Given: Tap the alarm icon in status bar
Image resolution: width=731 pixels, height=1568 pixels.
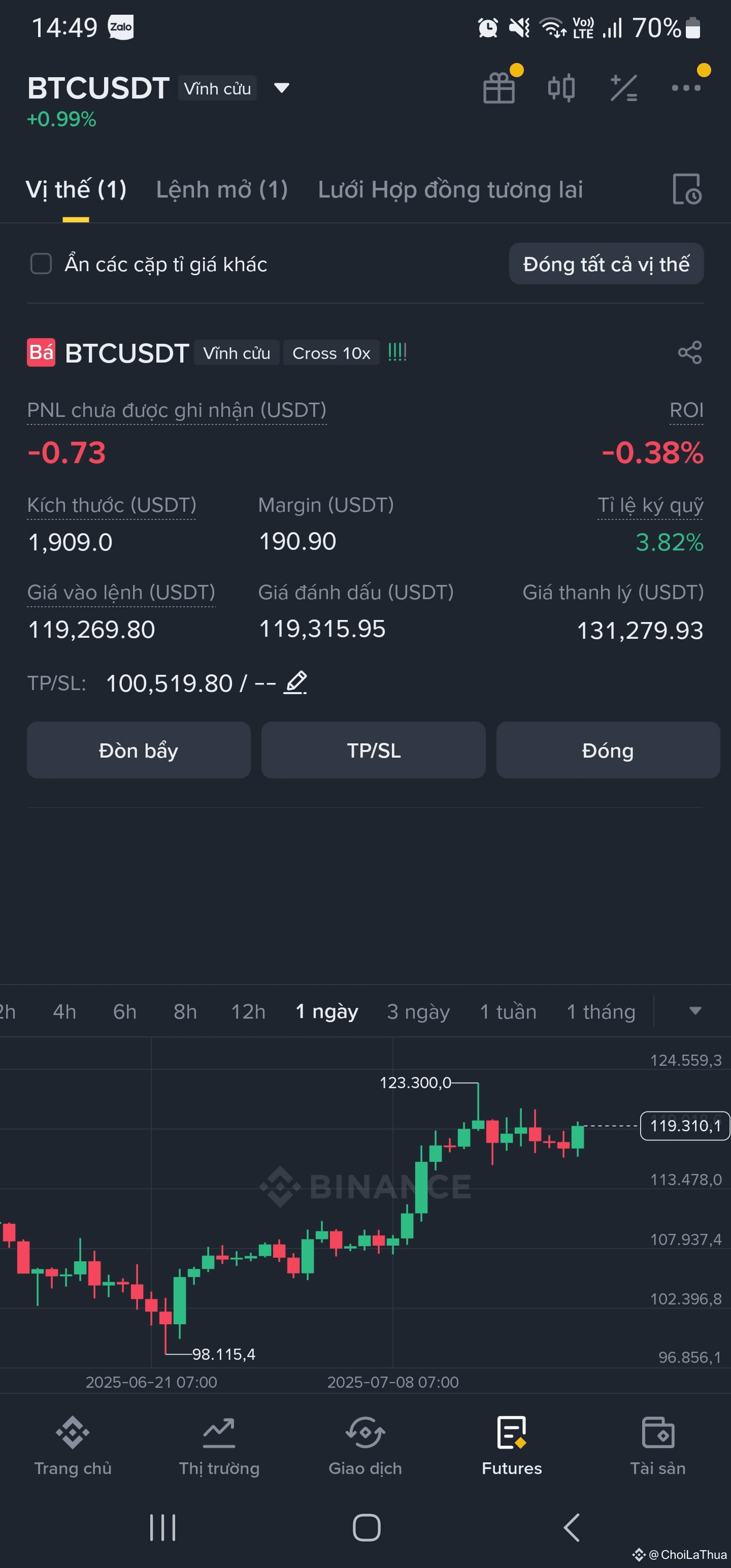Looking at the screenshot, I should (x=487, y=28).
